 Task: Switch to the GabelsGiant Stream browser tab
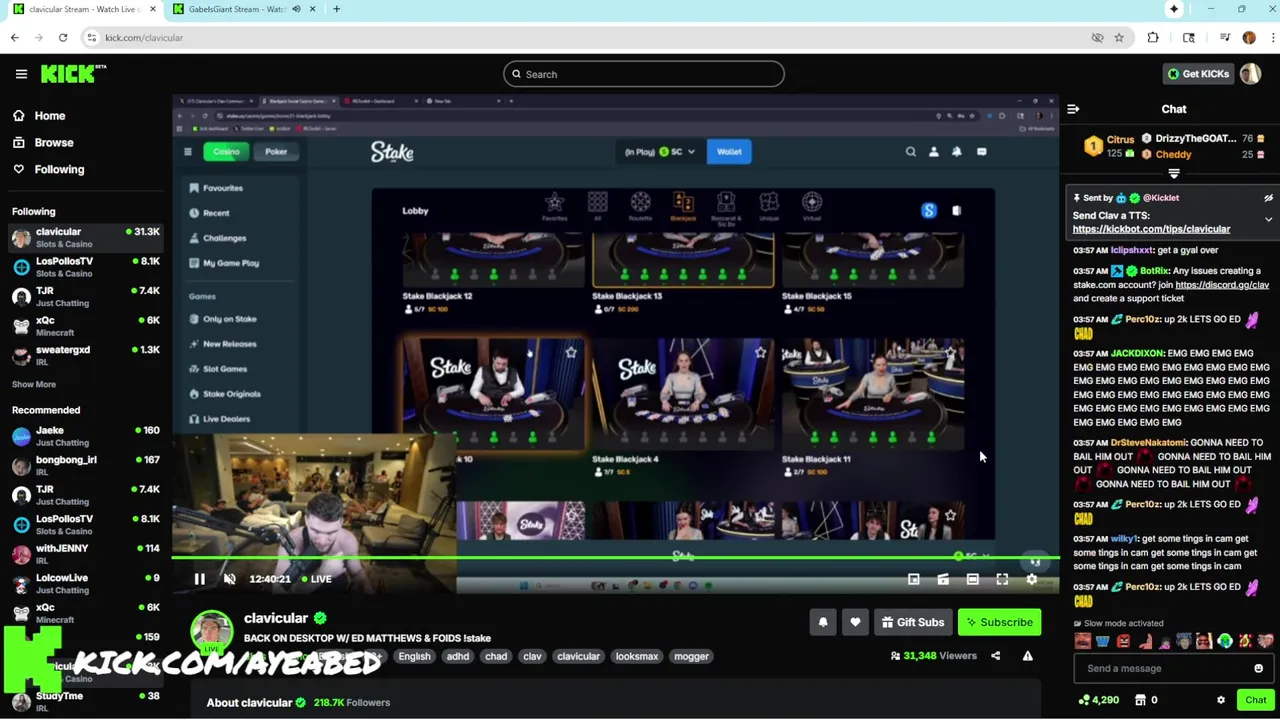tap(237, 9)
